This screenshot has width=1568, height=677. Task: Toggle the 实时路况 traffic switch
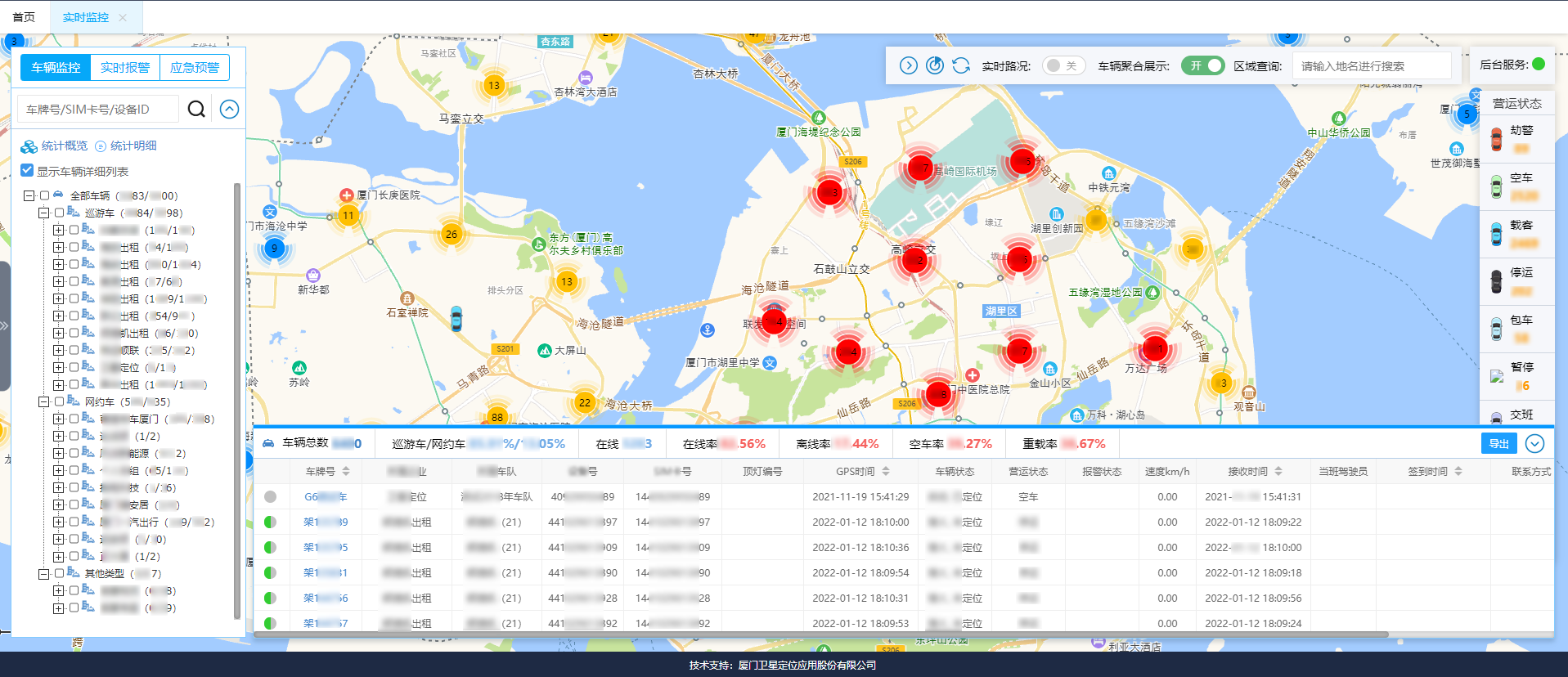point(1063,65)
